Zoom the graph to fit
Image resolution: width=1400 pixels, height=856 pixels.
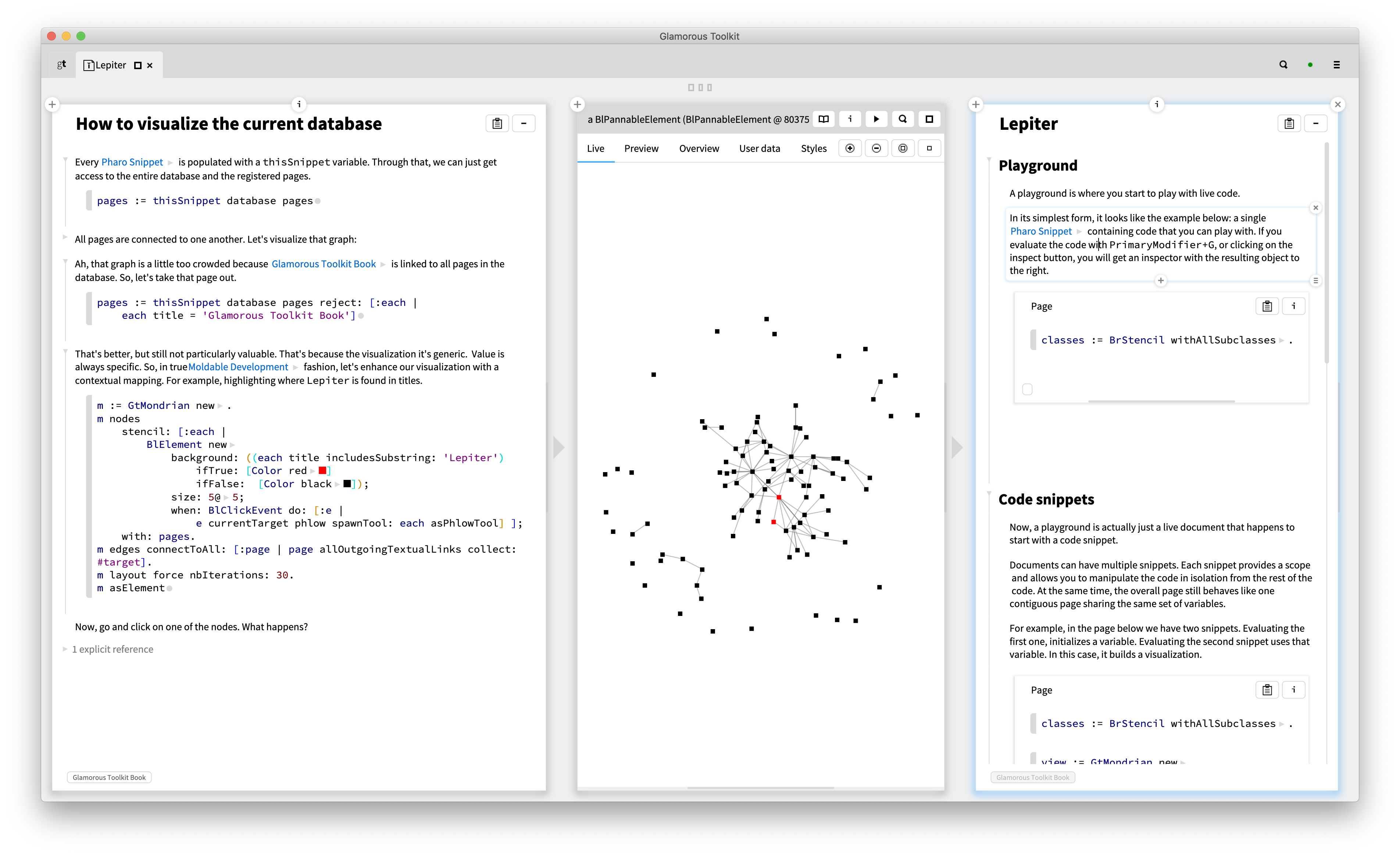[x=903, y=148]
